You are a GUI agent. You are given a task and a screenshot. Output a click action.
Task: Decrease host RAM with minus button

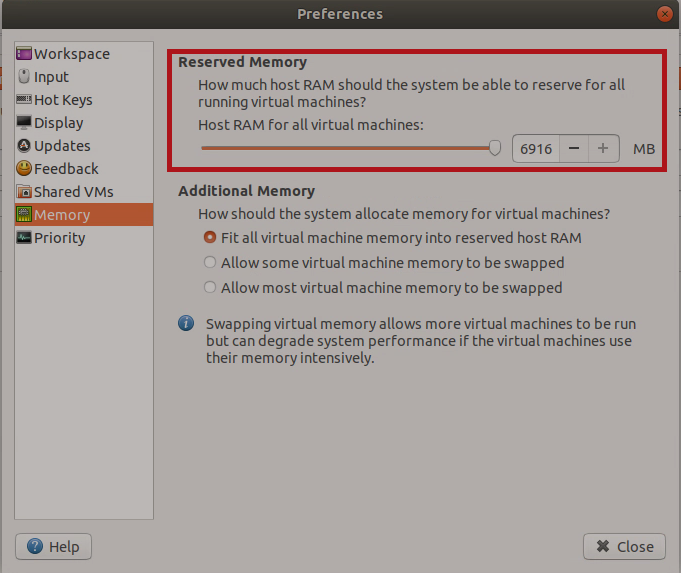point(574,149)
